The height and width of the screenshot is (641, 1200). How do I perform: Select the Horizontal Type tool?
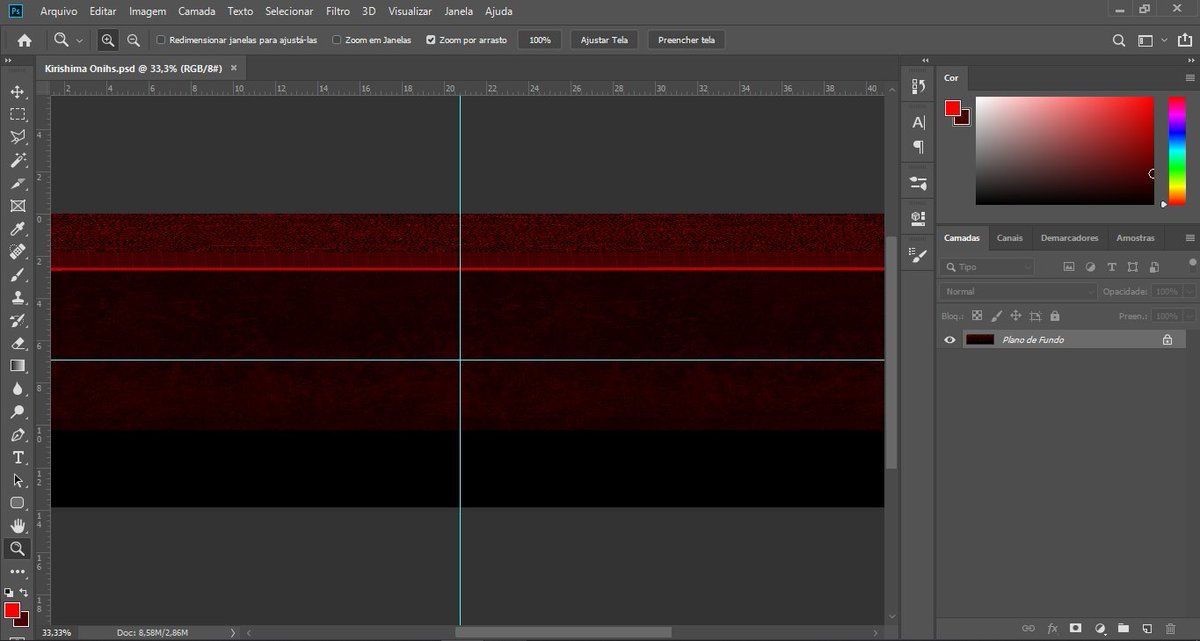[x=17, y=458]
